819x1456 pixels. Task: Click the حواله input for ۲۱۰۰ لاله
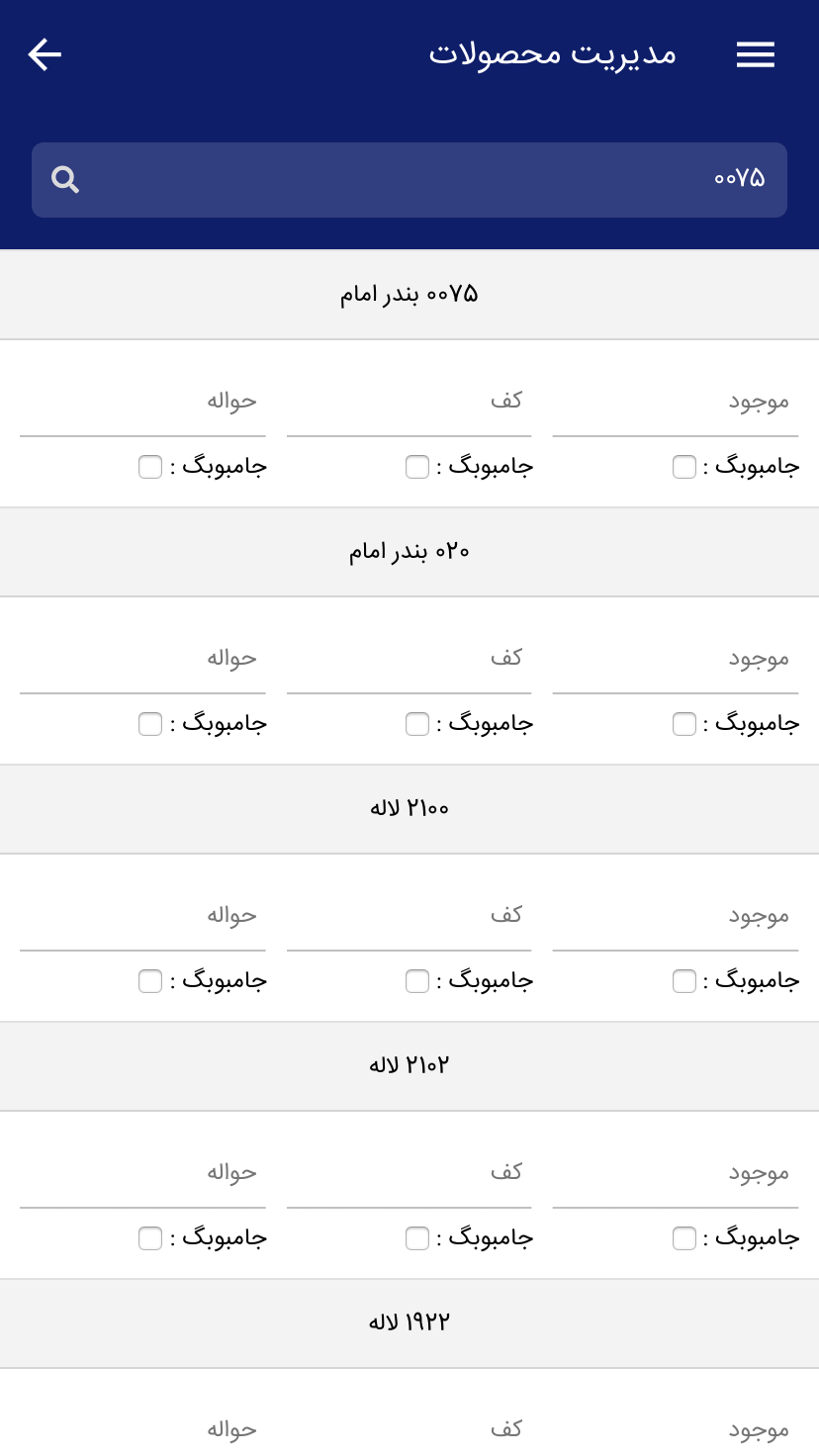tap(142, 916)
